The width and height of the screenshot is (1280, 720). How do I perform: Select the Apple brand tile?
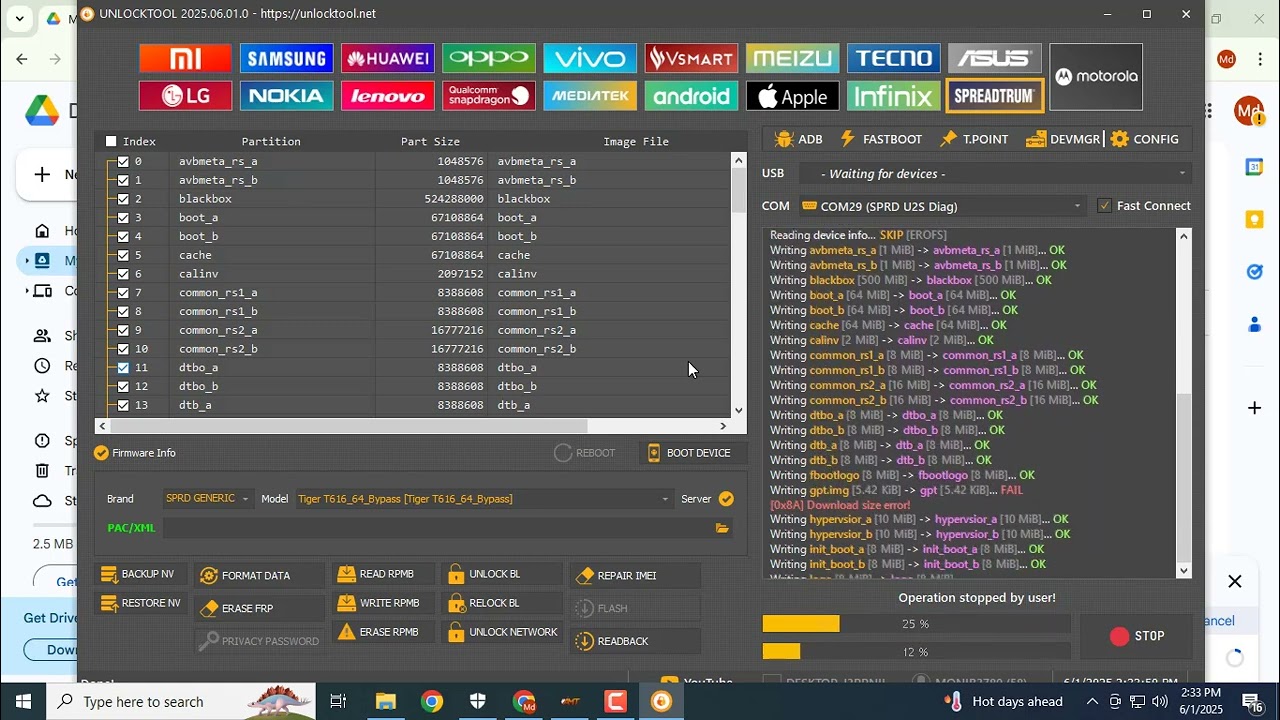[x=792, y=96]
